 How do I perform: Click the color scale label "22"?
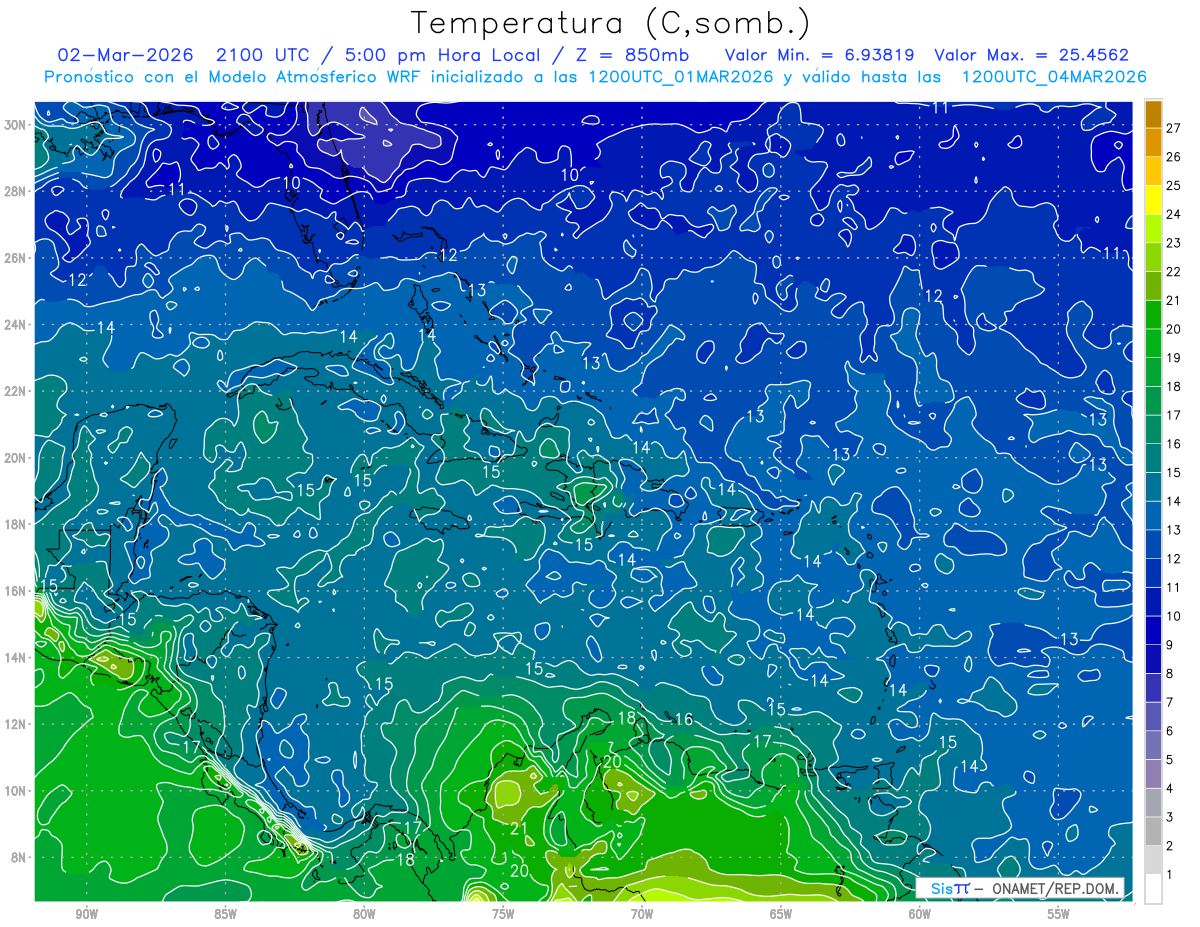click(1173, 272)
